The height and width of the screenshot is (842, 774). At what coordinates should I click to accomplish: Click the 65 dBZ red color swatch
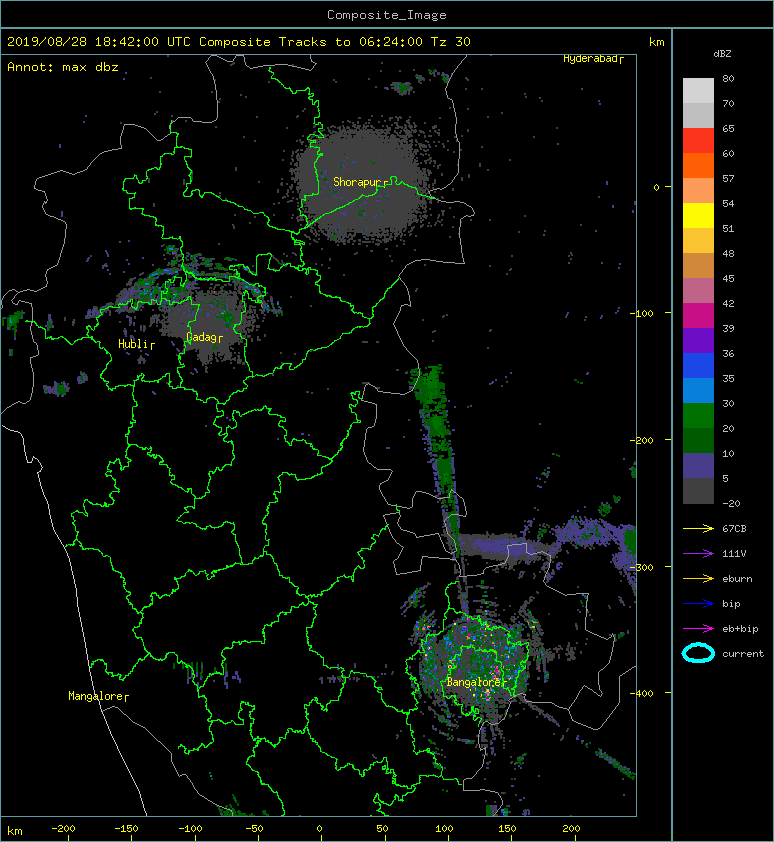[x=698, y=140]
